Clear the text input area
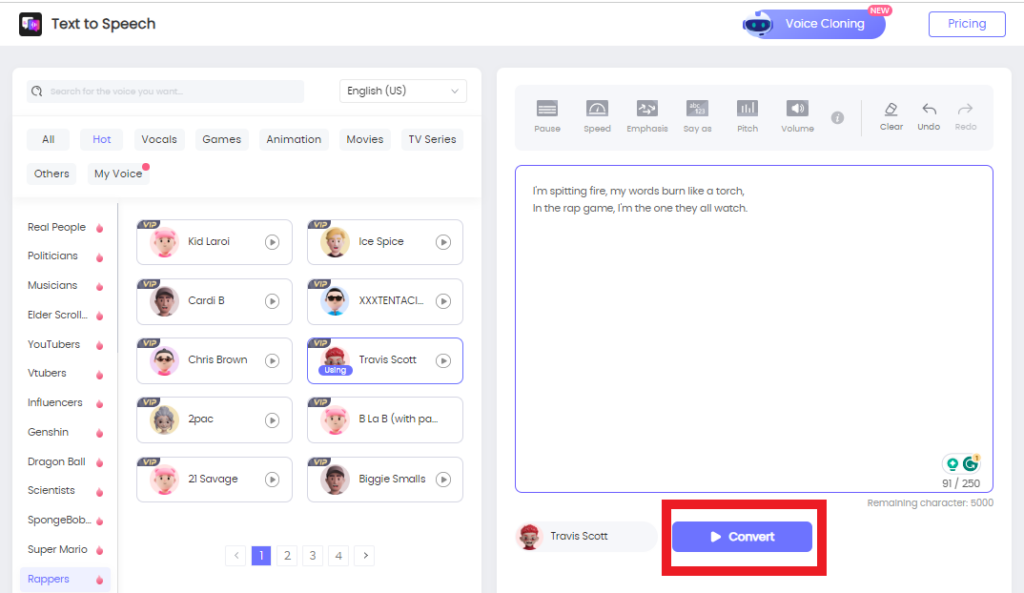Viewport: 1024px width, 593px height. coord(890,115)
